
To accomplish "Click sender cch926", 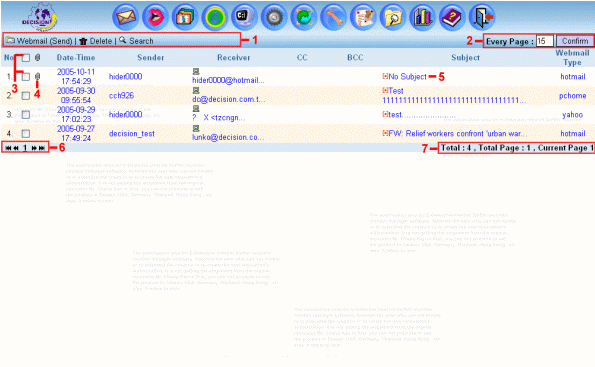I will pyautogui.click(x=121, y=96).
